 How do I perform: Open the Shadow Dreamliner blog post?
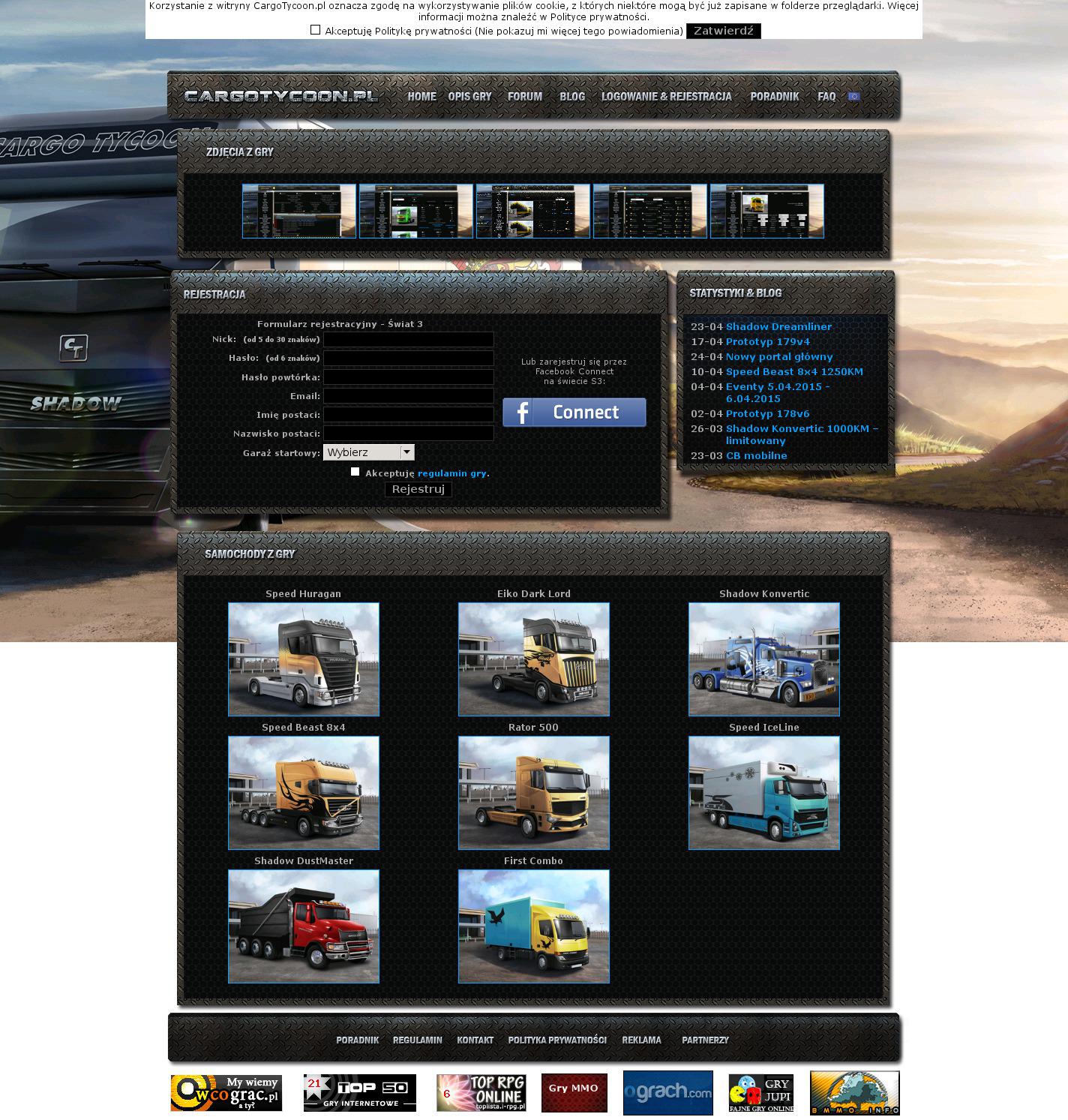click(778, 327)
